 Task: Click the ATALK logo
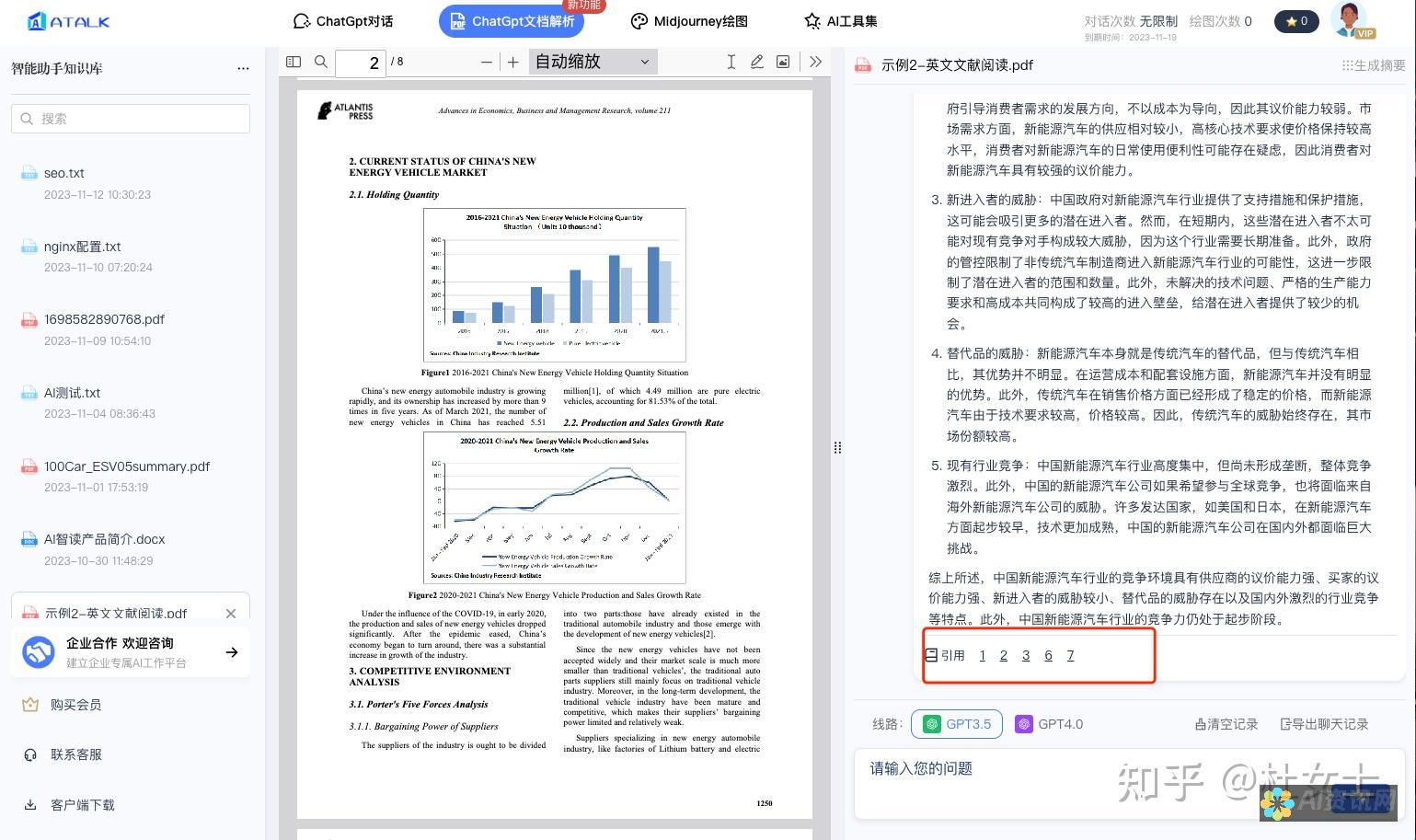click(x=69, y=21)
